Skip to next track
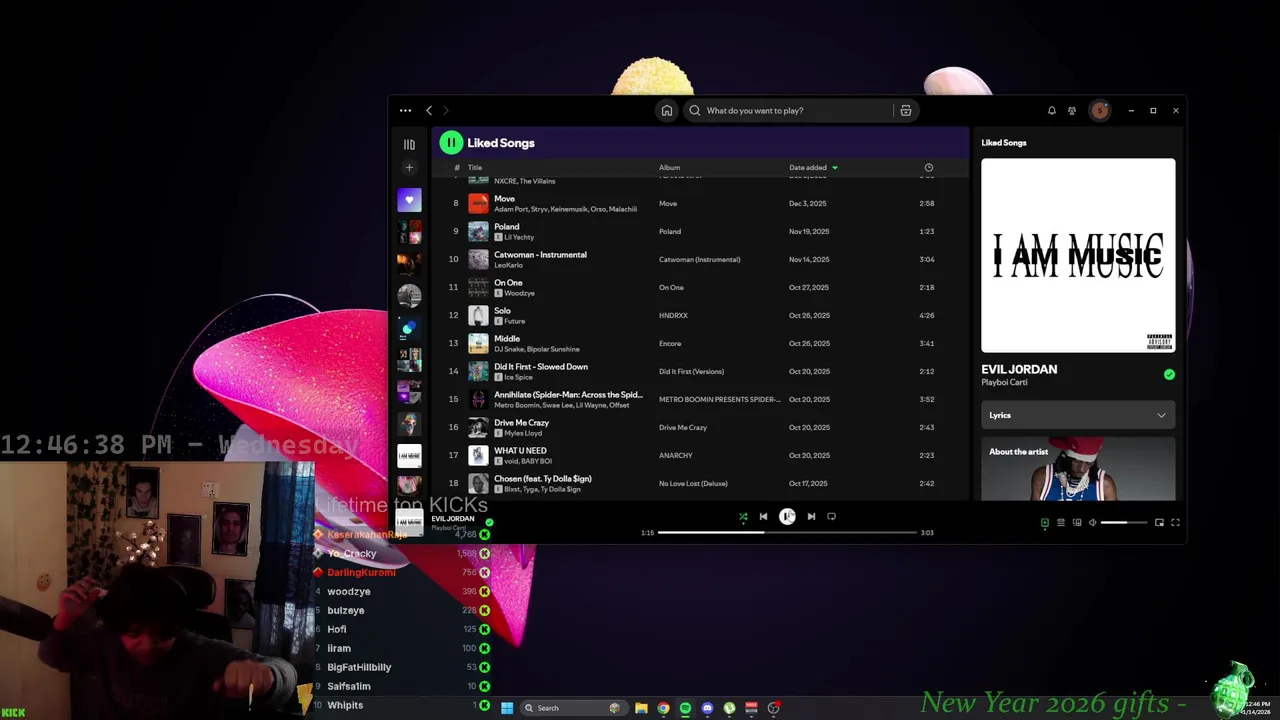Screen dimensions: 1280x720 tap(811, 517)
